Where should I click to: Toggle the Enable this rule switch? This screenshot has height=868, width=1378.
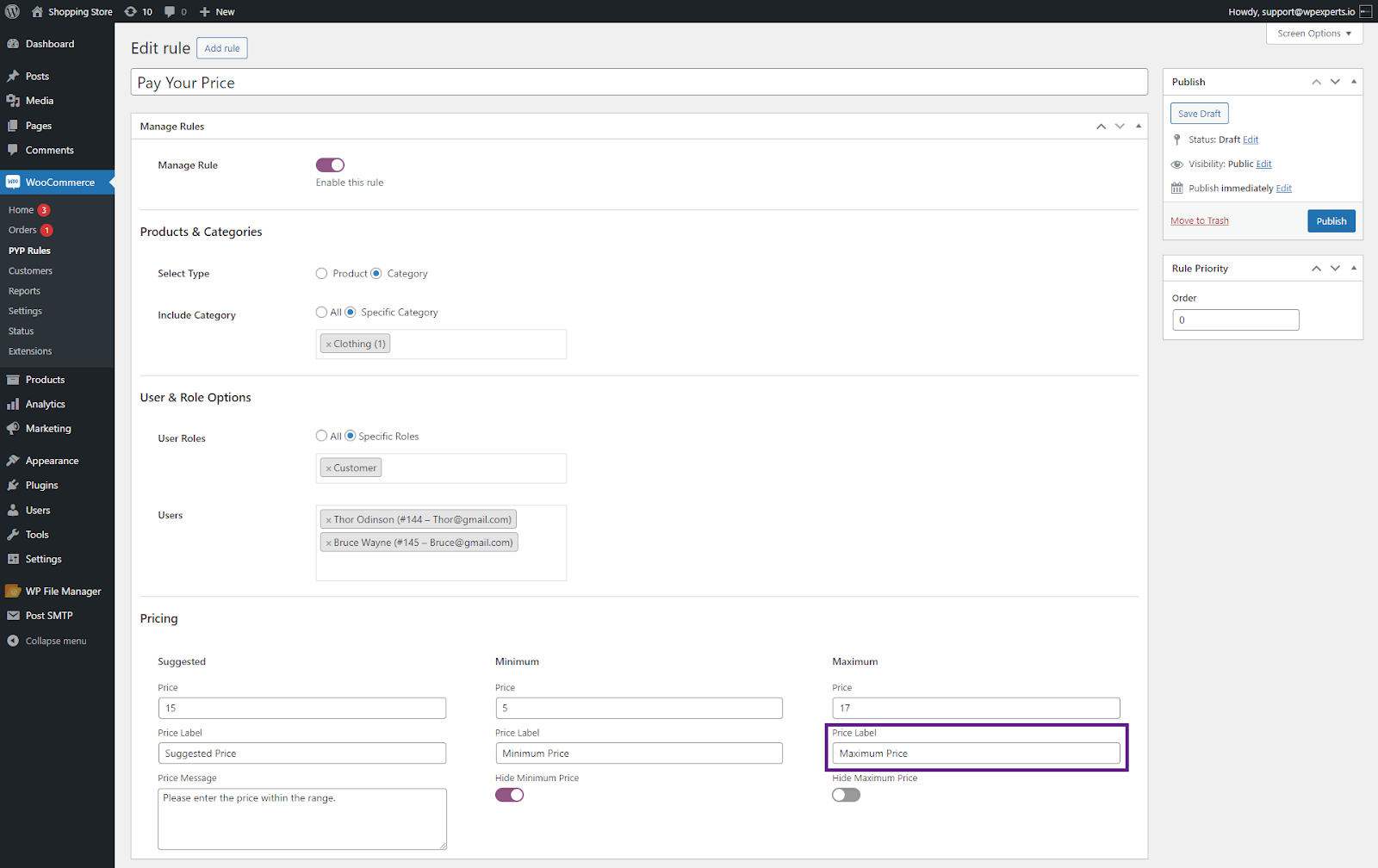(x=330, y=165)
